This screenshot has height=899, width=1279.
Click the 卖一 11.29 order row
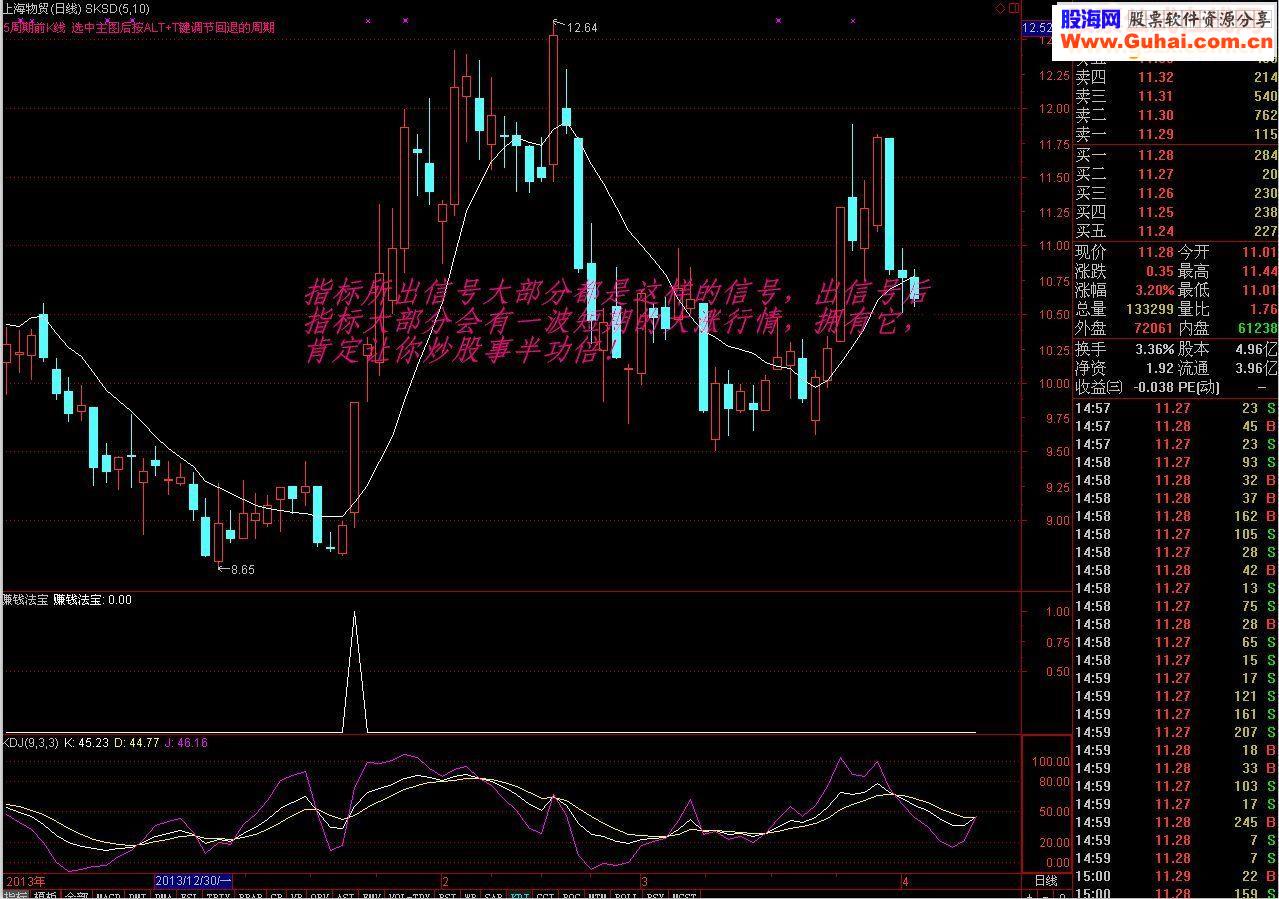tap(1176, 134)
